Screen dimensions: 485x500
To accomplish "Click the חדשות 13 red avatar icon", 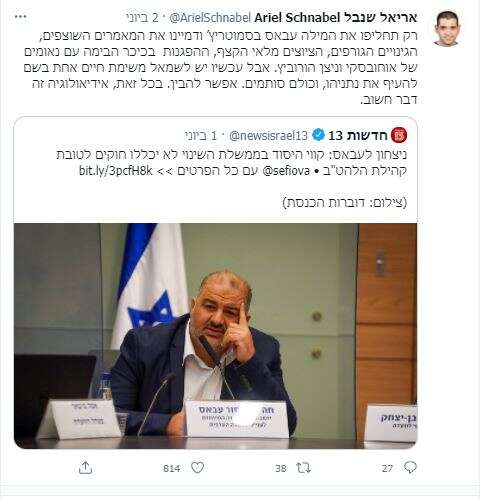I will click(399, 135).
